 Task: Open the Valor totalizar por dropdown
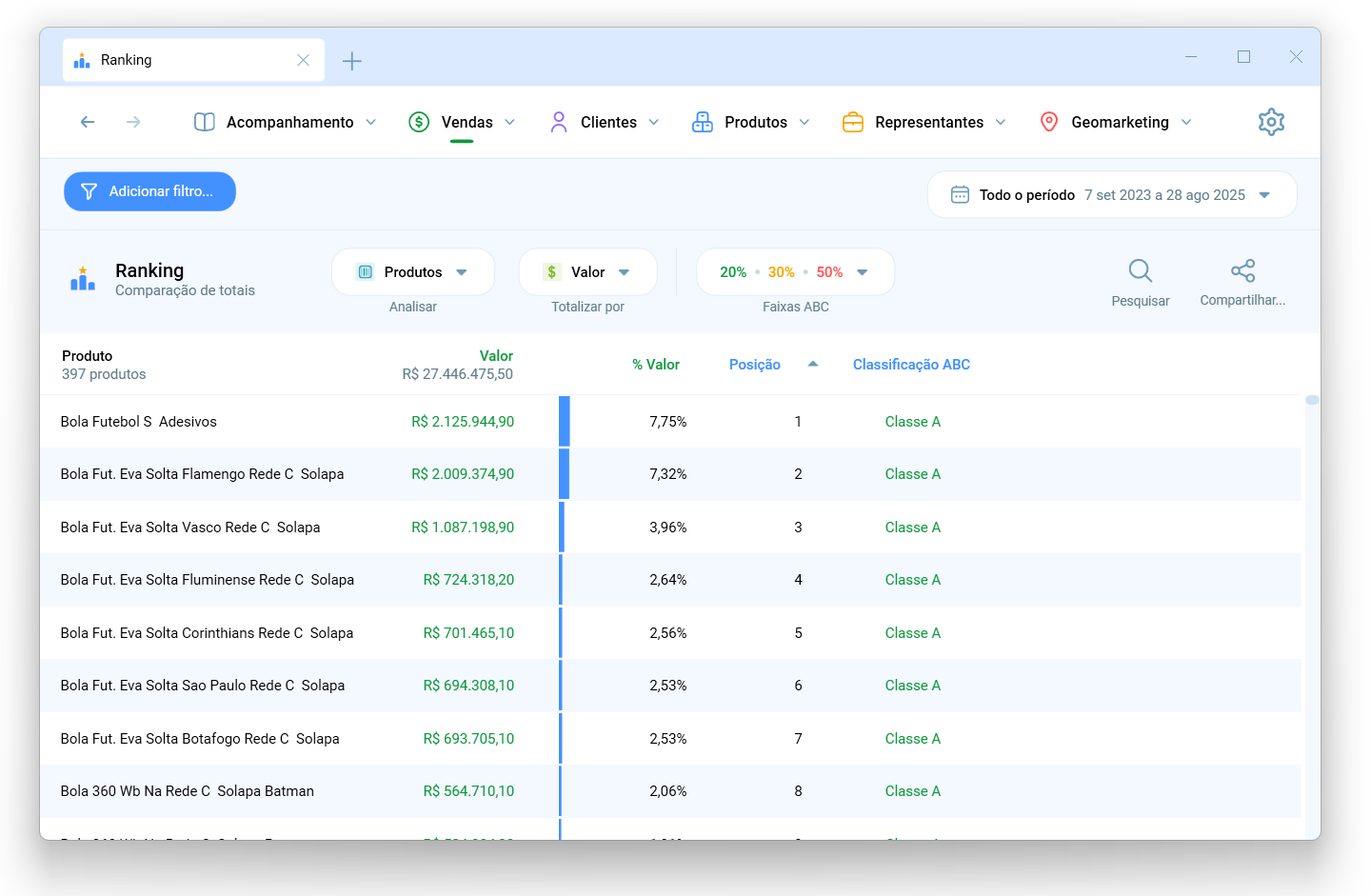tap(587, 272)
